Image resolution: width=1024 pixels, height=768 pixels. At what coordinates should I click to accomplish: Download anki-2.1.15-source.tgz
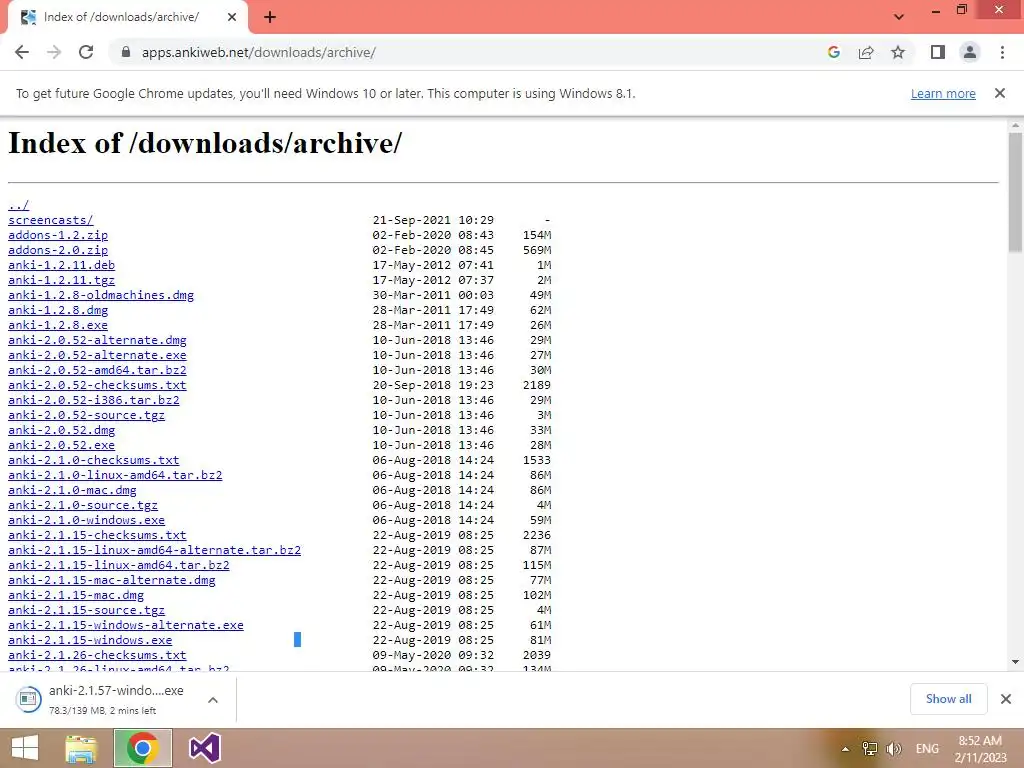(86, 611)
